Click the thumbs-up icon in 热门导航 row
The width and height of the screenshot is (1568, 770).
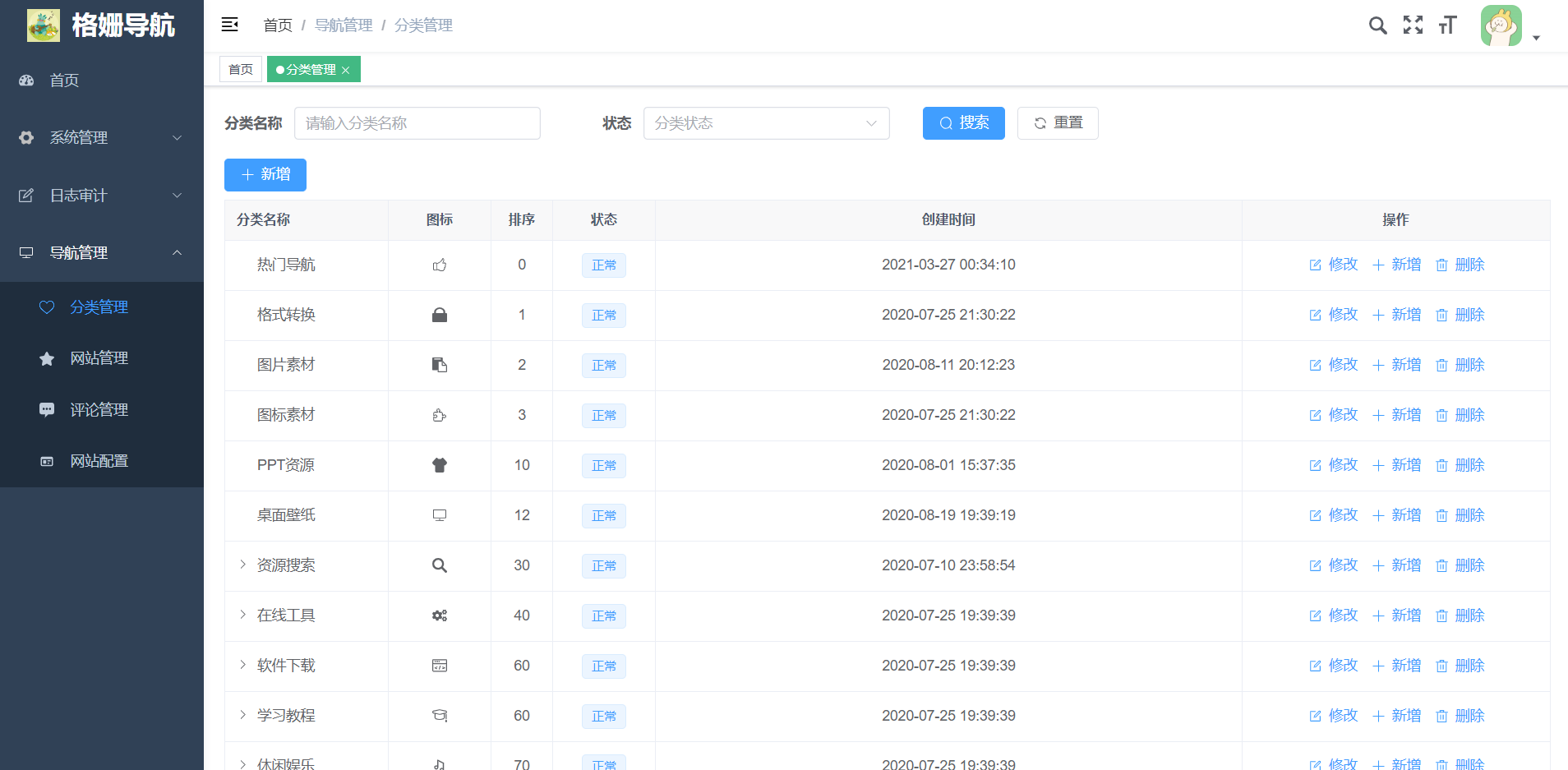[x=440, y=265]
